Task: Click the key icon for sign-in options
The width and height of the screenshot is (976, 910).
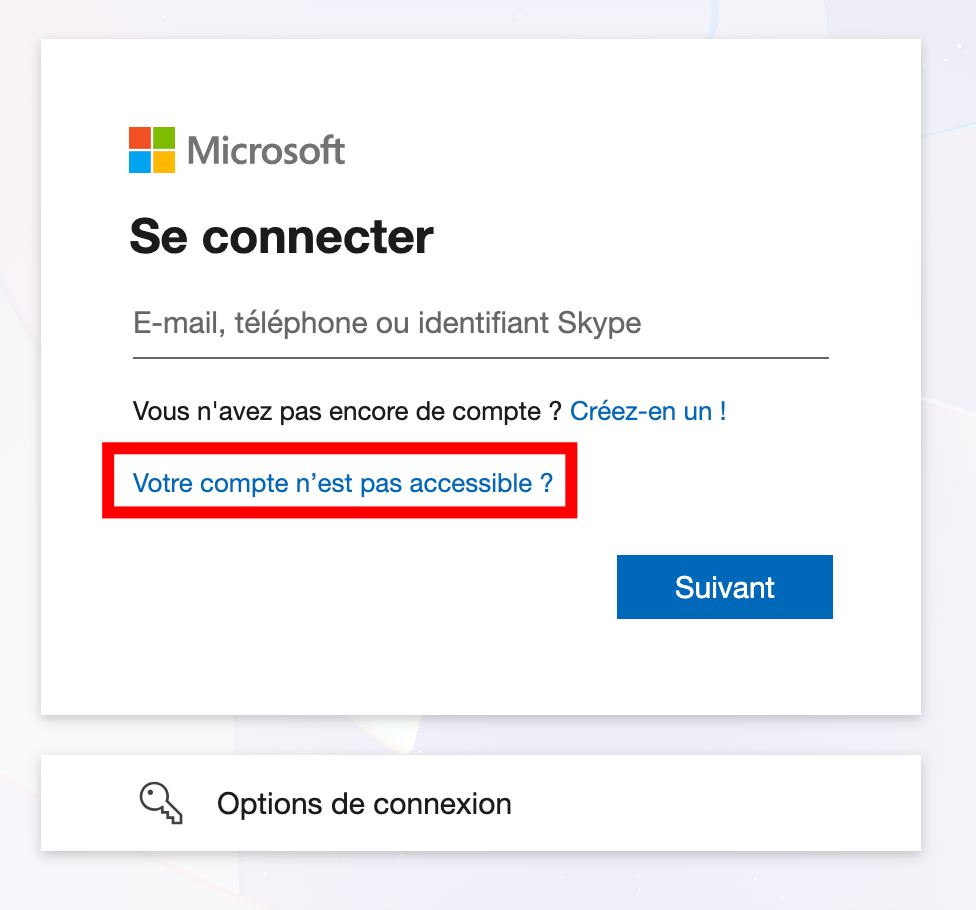Action: [160, 803]
